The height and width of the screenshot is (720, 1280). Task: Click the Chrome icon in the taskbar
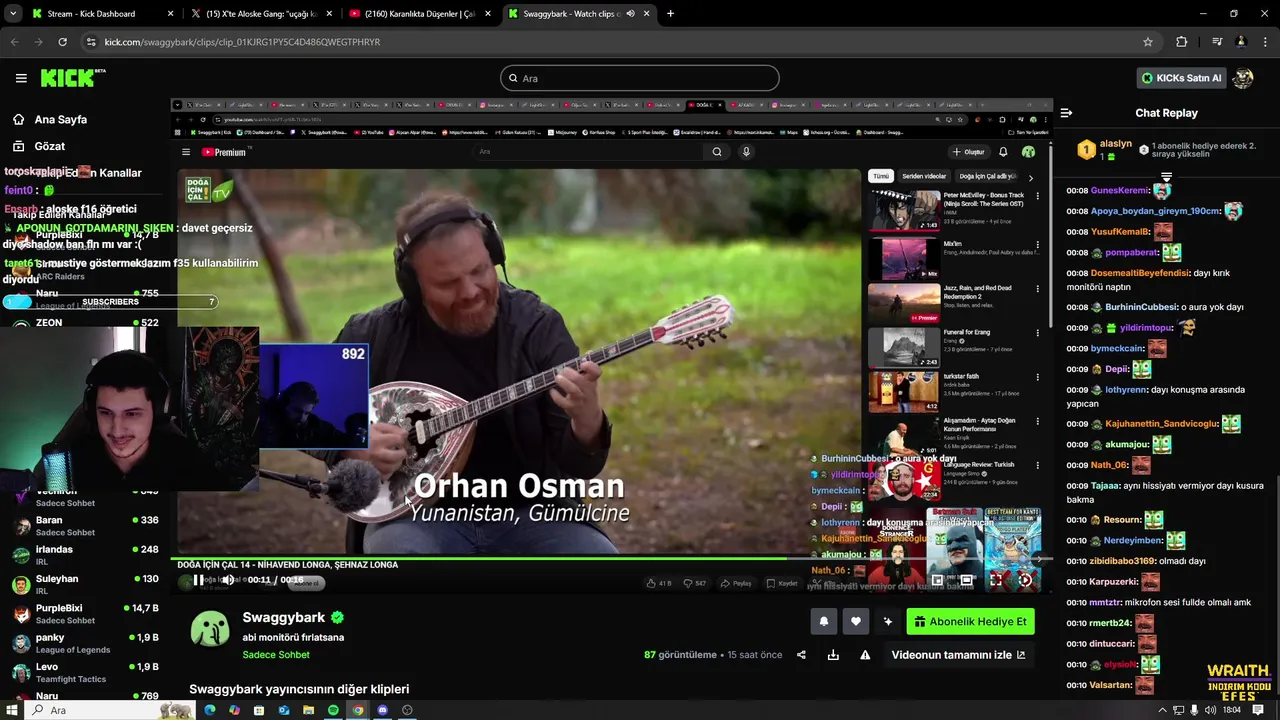358,710
